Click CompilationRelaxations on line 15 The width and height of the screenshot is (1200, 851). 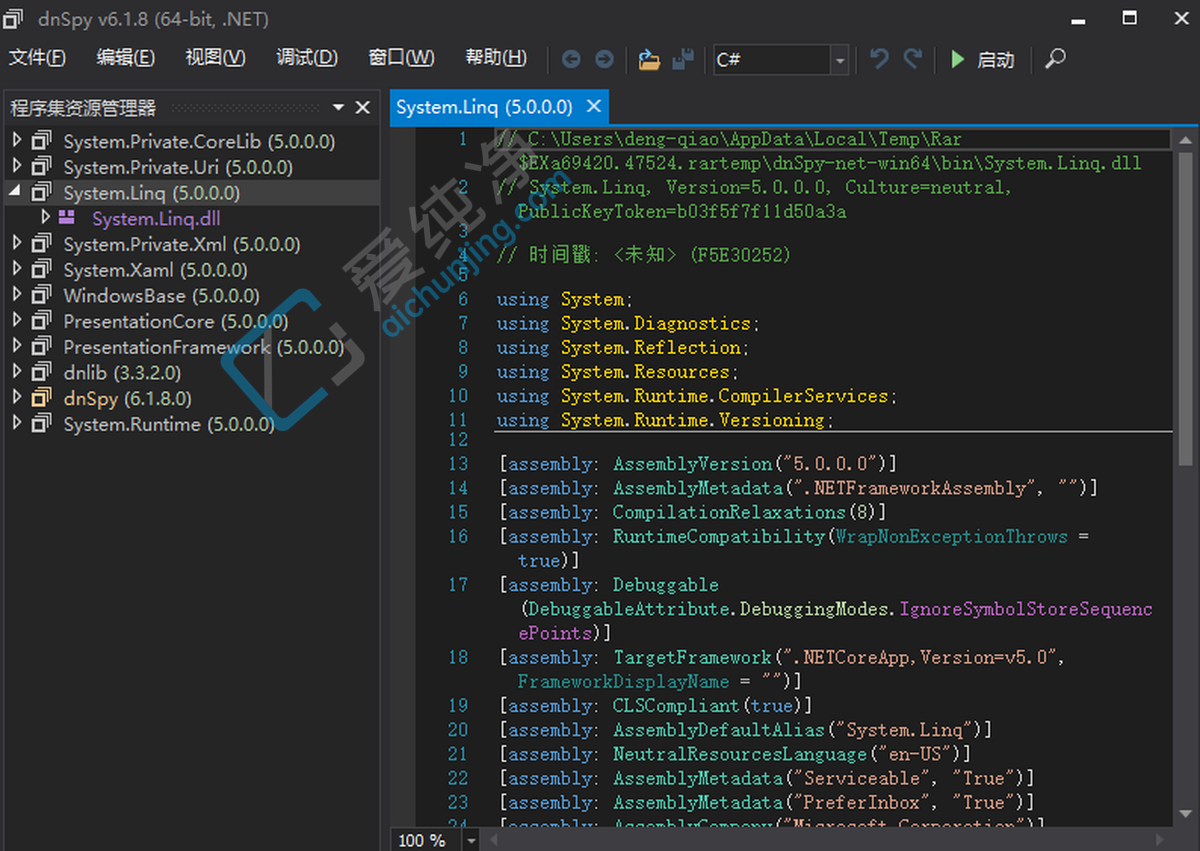729,512
